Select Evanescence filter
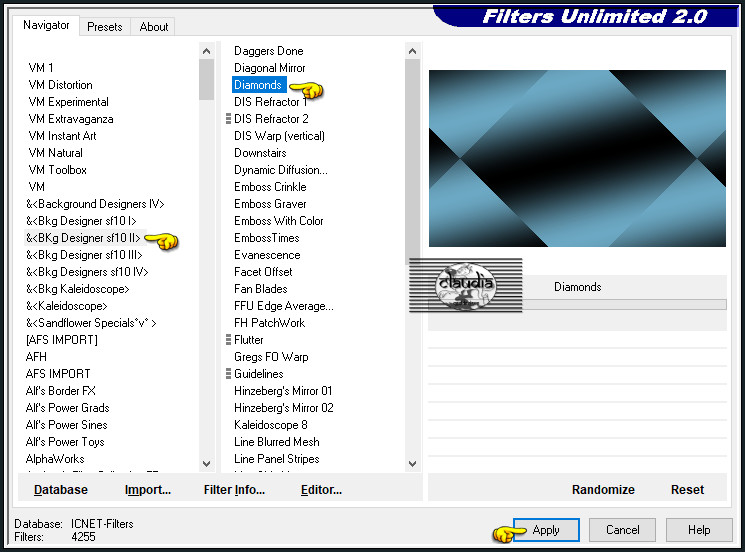 pyautogui.click(x=267, y=255)
